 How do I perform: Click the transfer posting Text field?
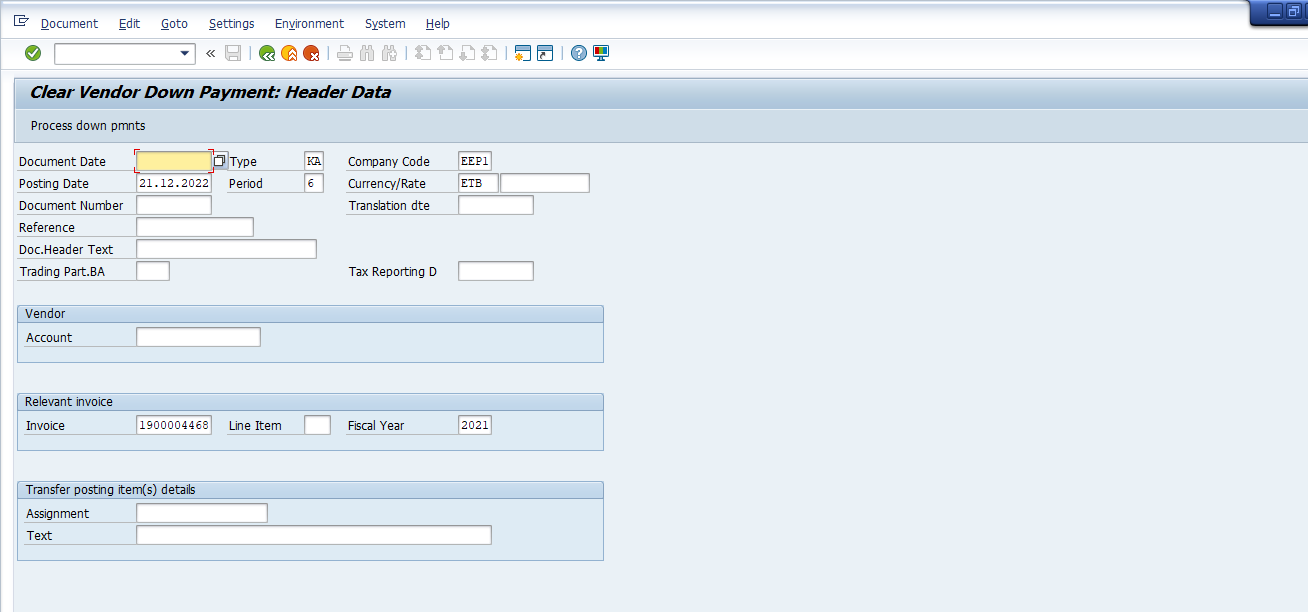tap(314, 535)
